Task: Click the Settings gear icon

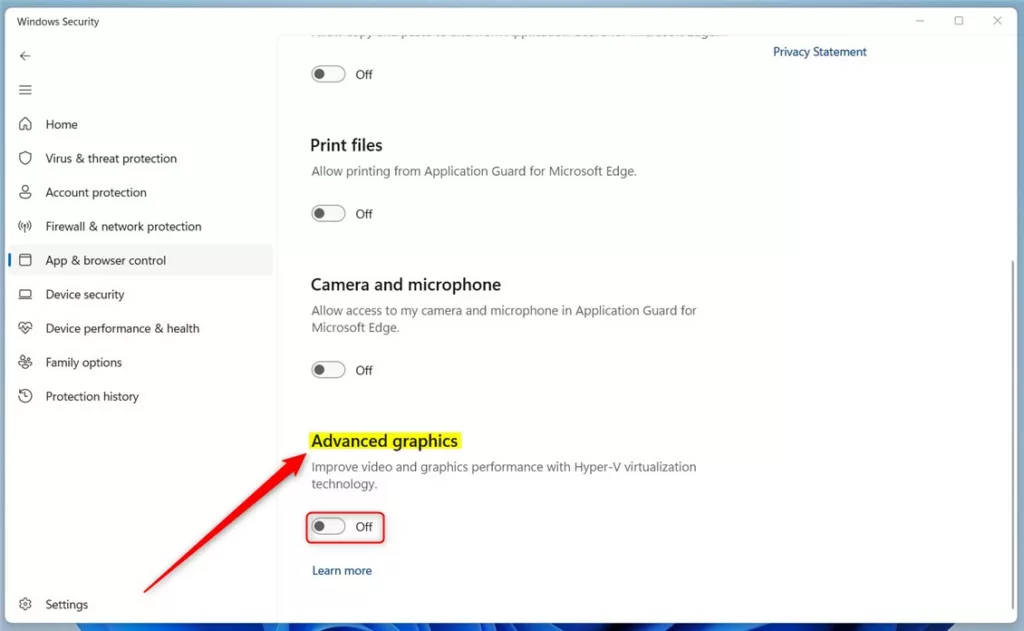Action: (x=25, y=604)
